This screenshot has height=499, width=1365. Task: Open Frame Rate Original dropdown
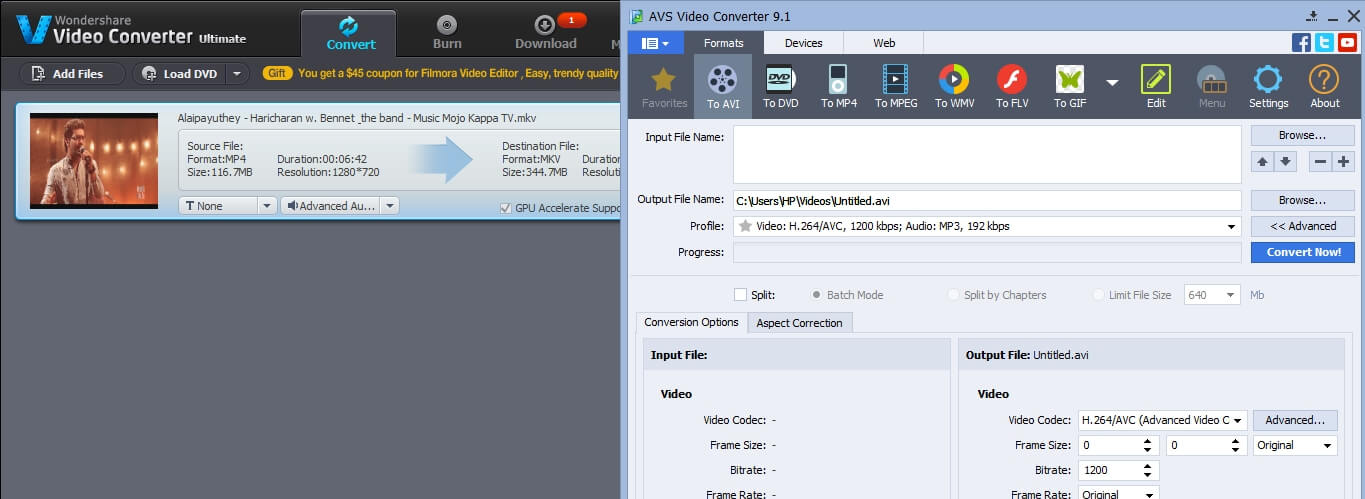pos(1118,494)
